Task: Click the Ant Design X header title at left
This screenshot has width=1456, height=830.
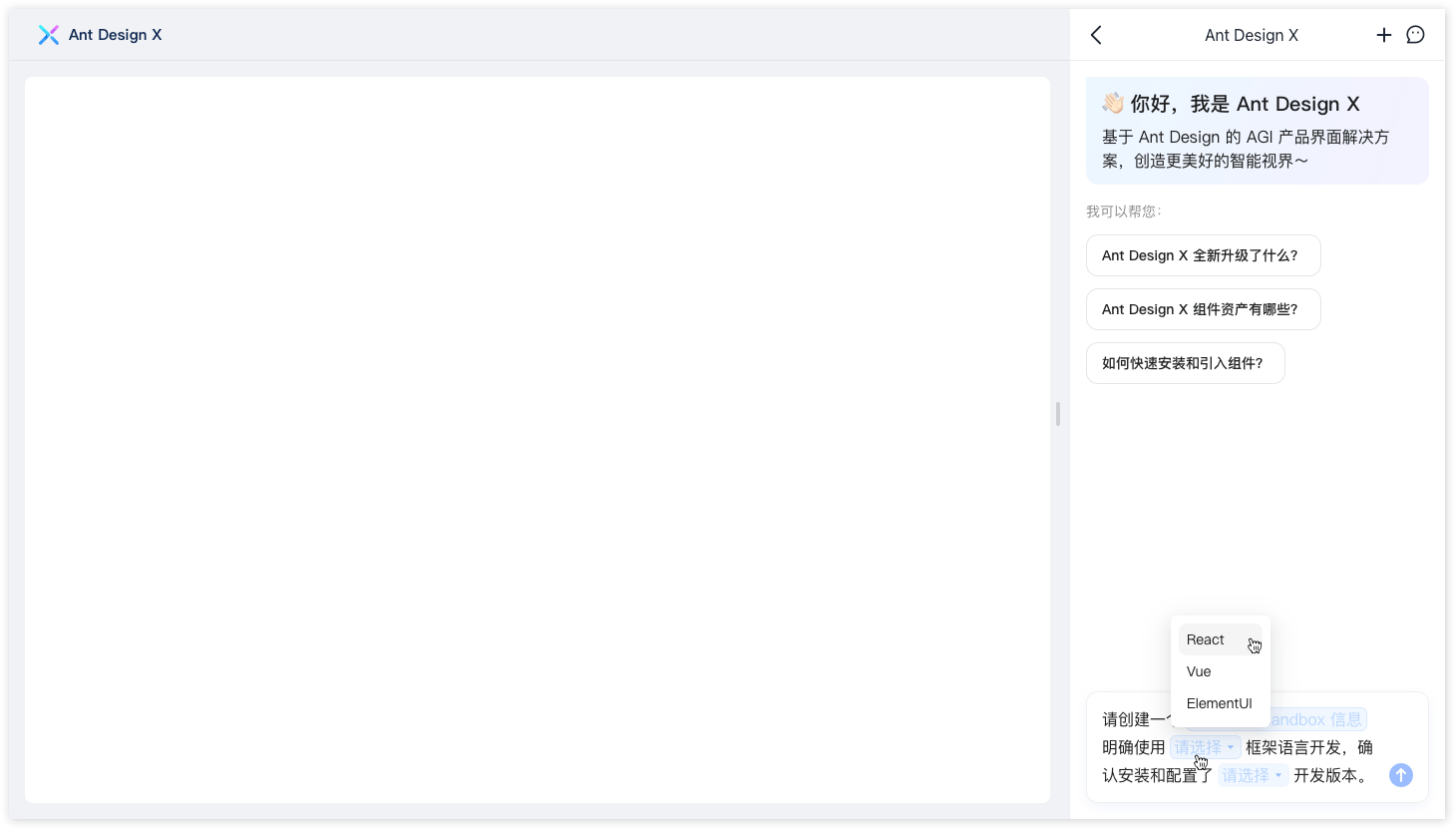Action: (x=115, y=35)
